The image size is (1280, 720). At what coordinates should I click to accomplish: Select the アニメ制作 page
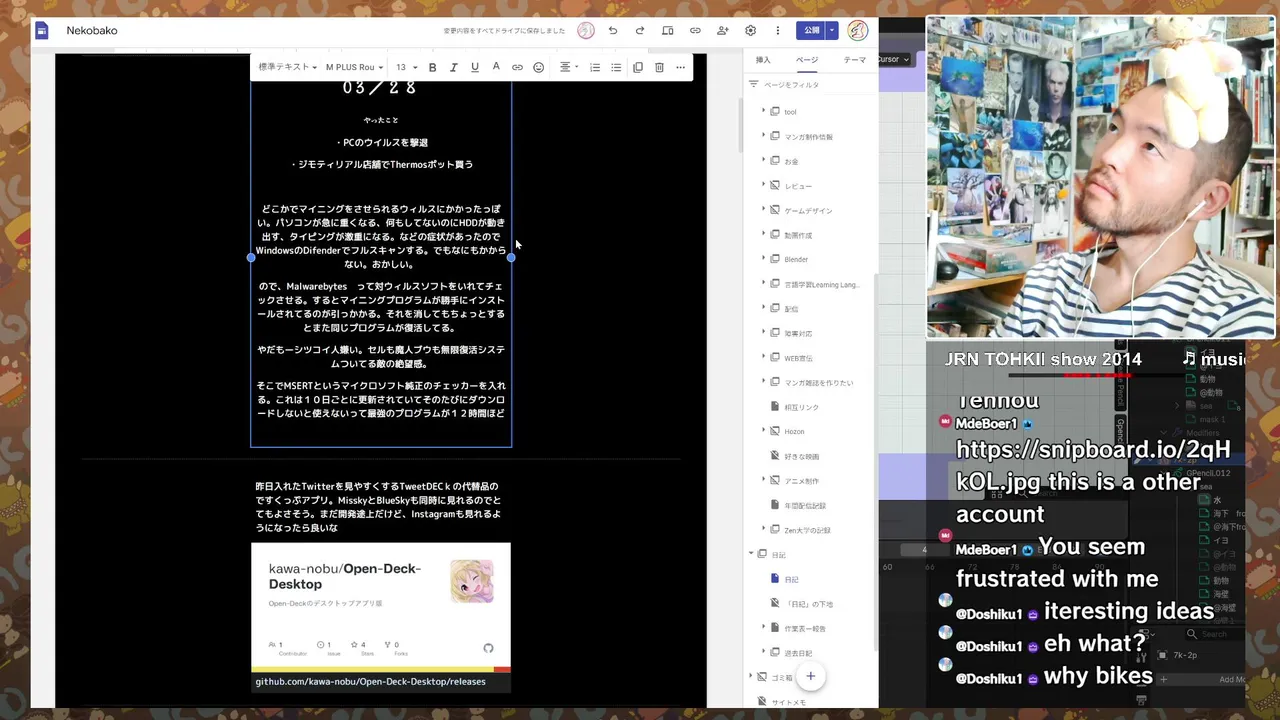click(x=801, y=481)
